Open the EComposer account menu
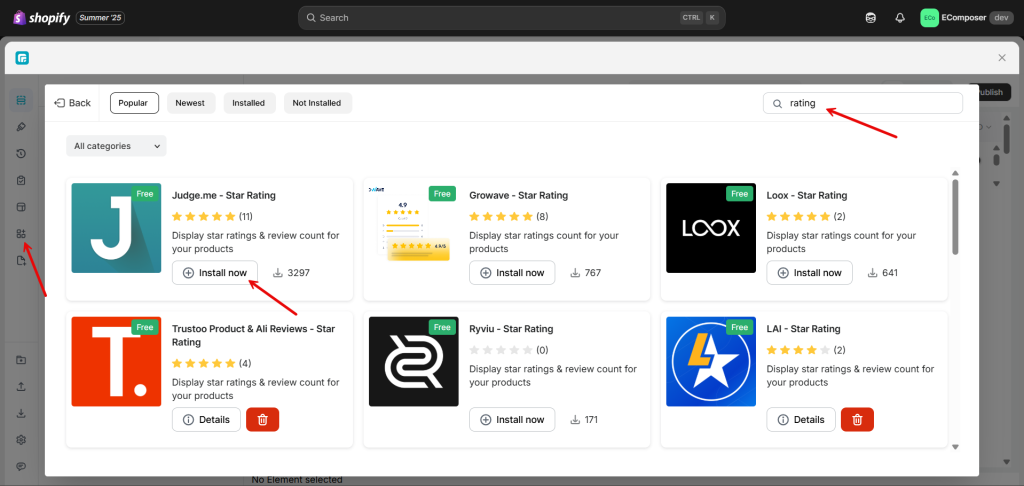The image size is (1024, 486). click(967, 18)
